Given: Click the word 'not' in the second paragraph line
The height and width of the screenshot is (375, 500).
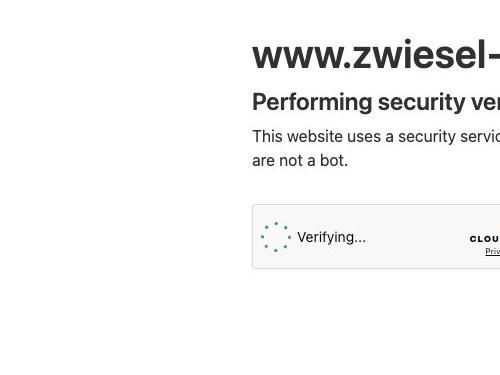Looking at the screenshot, I should [290, 161].
